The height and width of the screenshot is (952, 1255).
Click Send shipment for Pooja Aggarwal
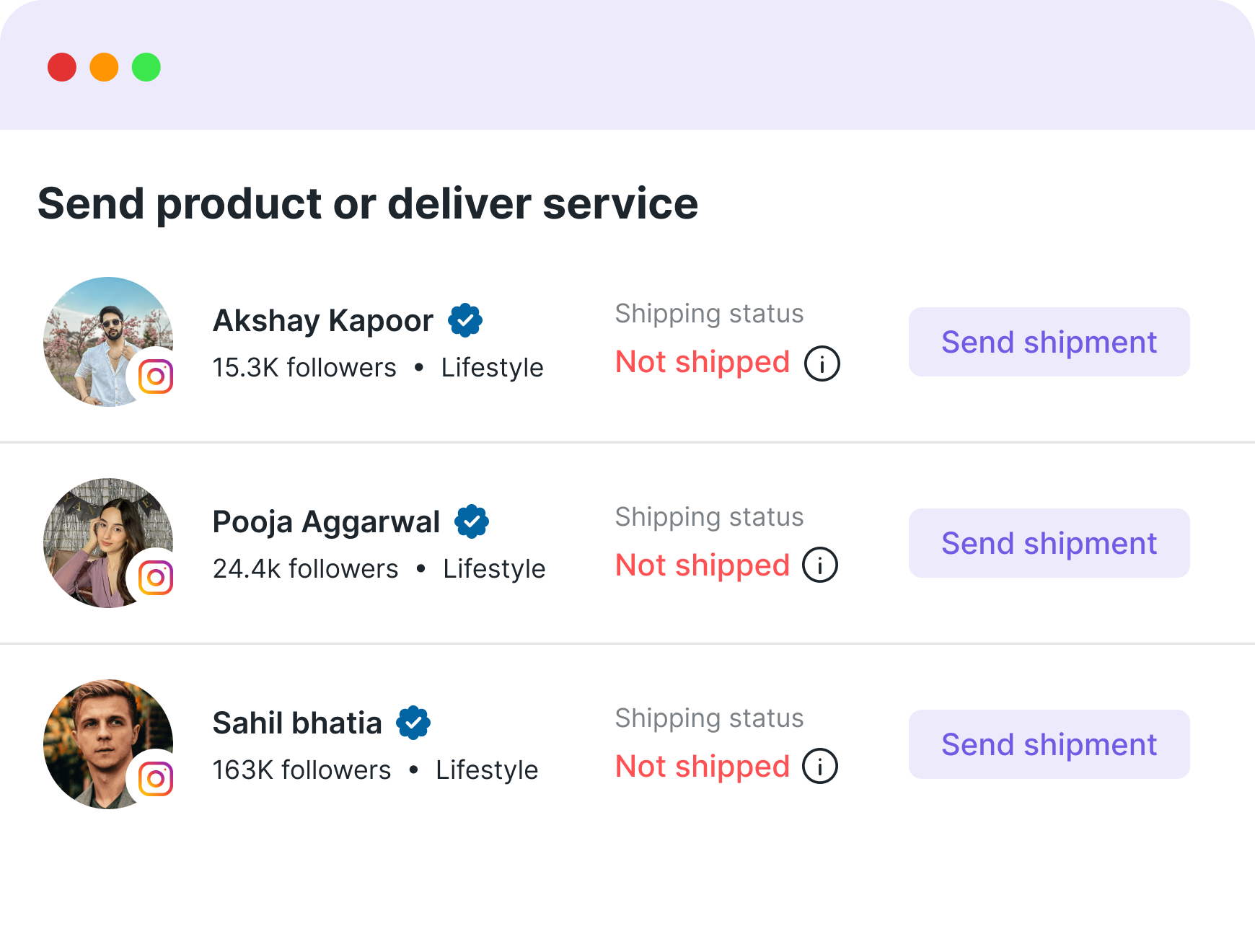(x=1048, y=542)
